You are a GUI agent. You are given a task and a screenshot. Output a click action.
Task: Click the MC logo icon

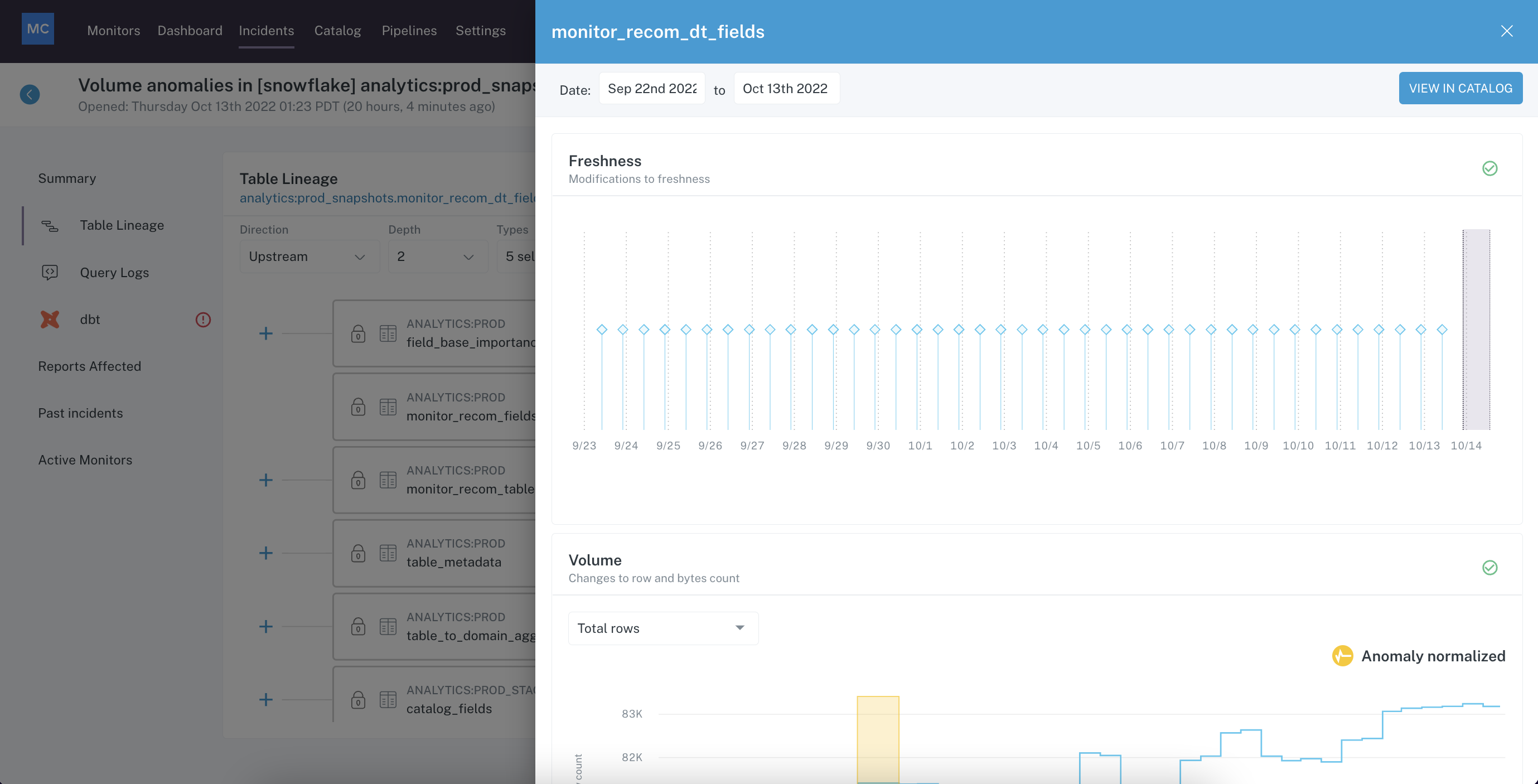(37, 28)
